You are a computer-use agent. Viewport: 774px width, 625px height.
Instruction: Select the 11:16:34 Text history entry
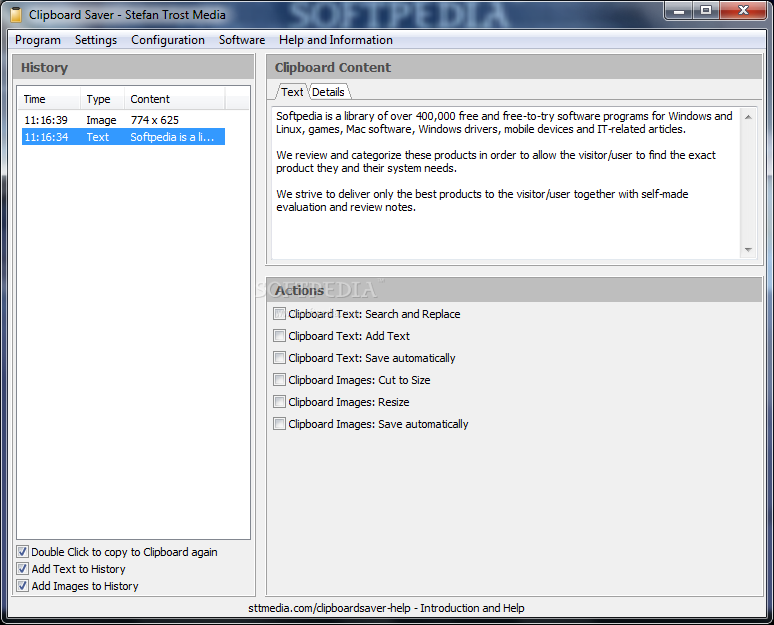[x=123, y=137]
